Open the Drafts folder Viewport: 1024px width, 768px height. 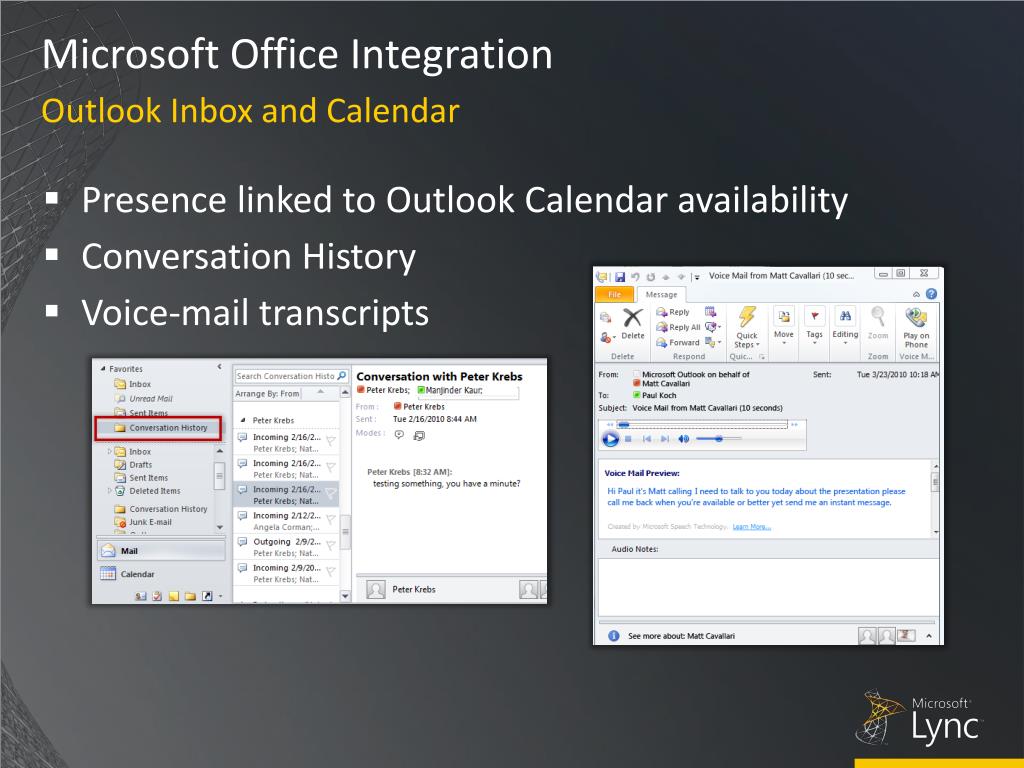pos(133,465)
